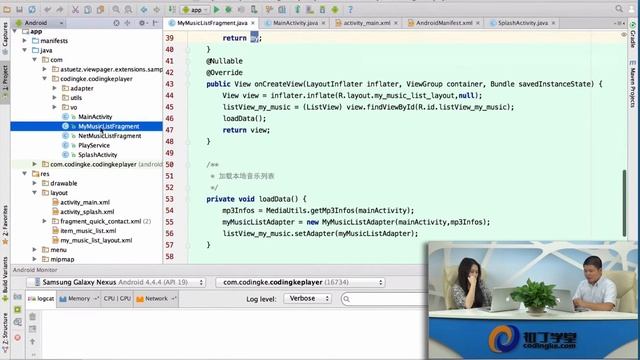Switch to SplashActivity.java tab
This screenshot has width=640, height=360.
click(x=523, y=23)
